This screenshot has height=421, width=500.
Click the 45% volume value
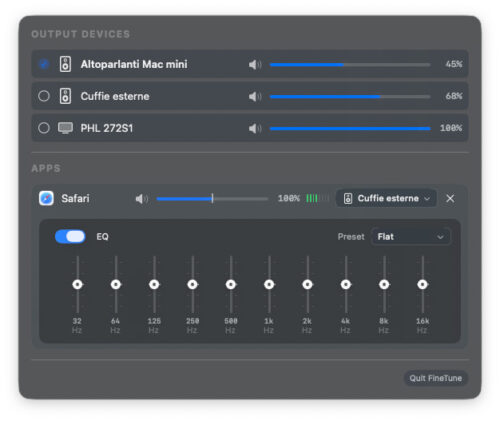(x=454, y=64)
